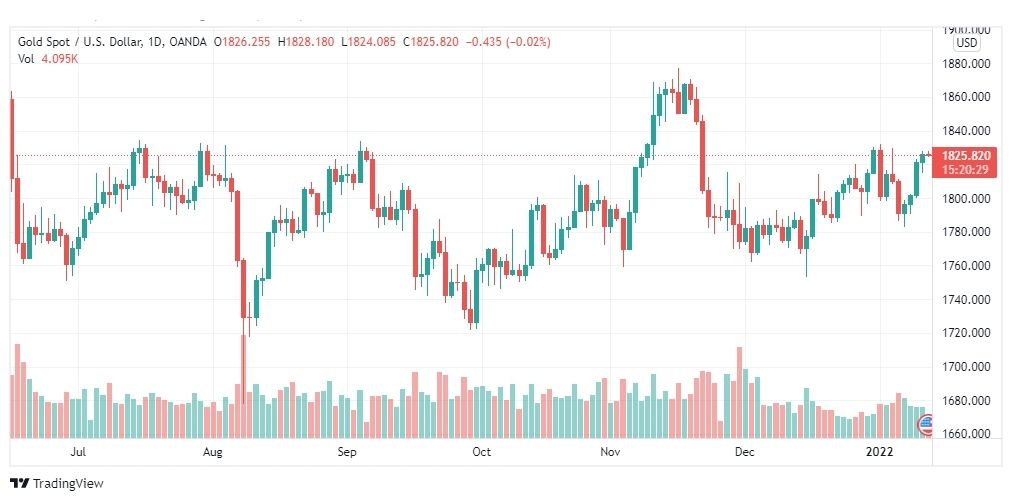Click the O1826.255 open value in legend
Image resolution: width=1012 pixels, height=501 pixels.
(x=242, y=42)
